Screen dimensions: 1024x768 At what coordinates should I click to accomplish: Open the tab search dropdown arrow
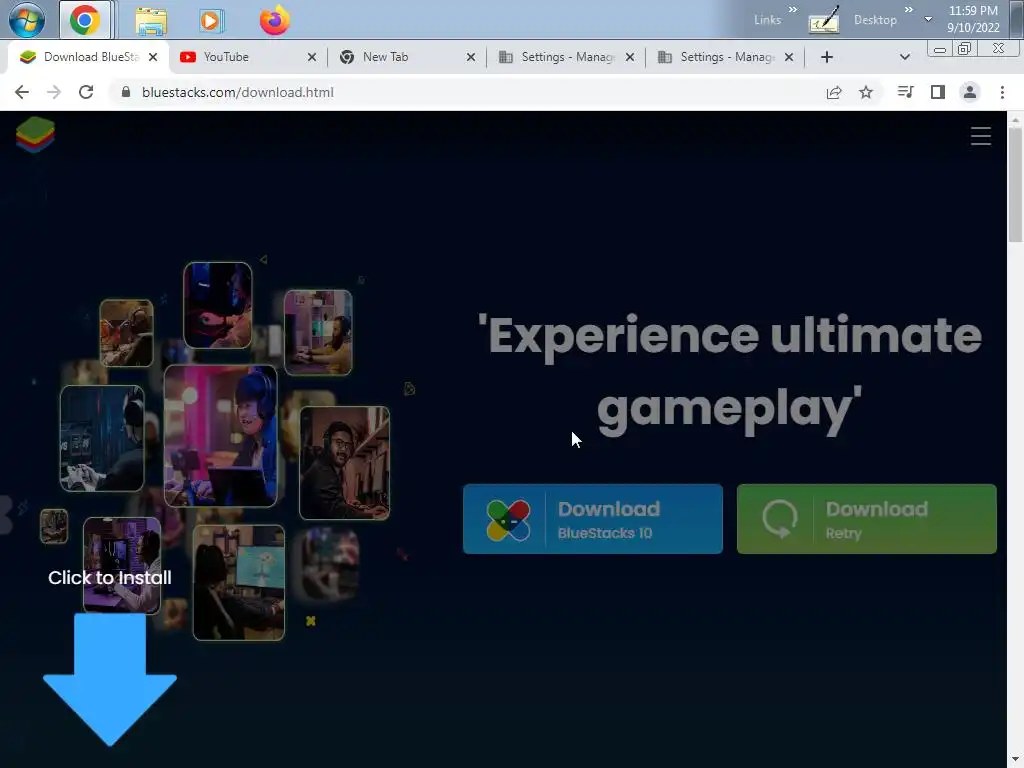[904, 57]
